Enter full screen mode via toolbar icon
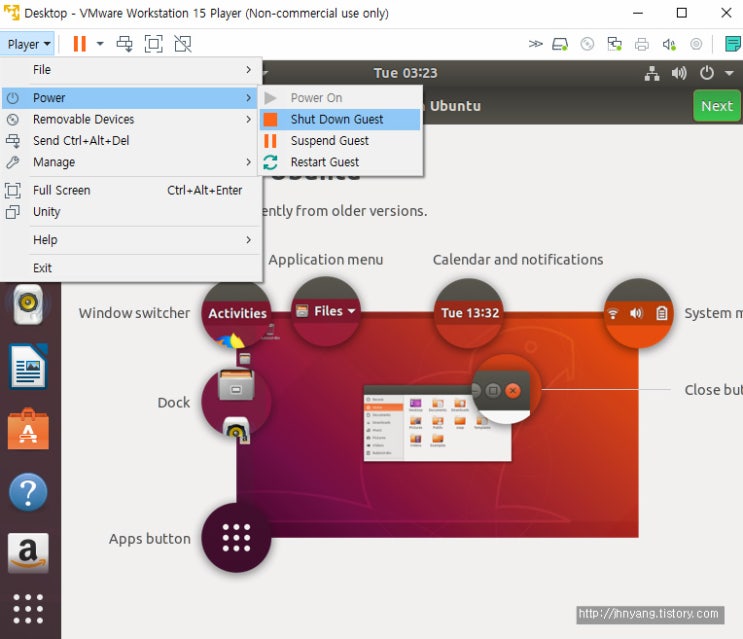 pos(154,44)
